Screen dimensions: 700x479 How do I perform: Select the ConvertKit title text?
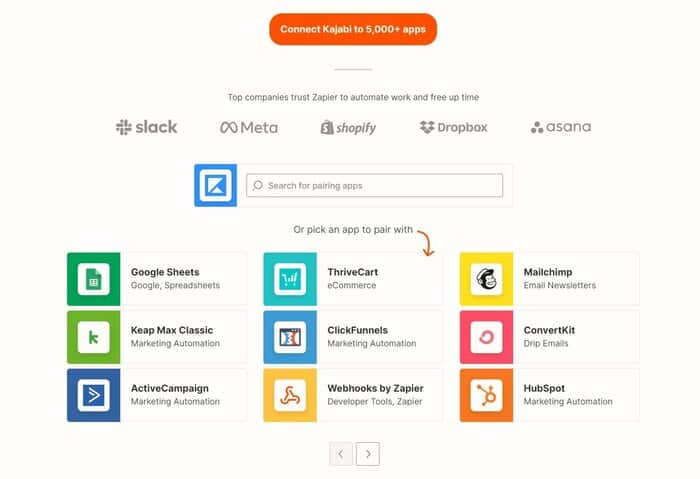tap(549, 330)
